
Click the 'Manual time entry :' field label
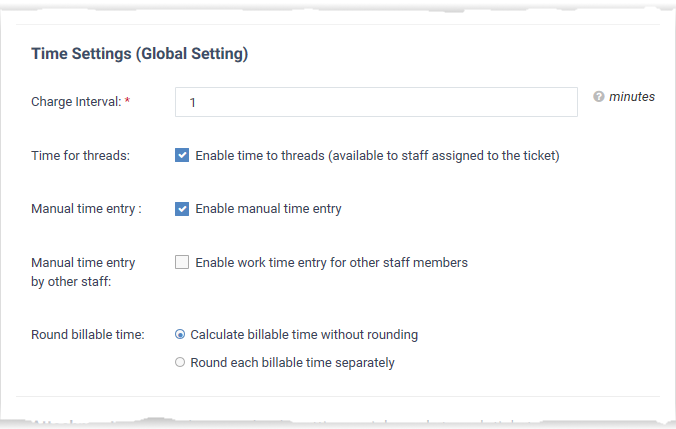(86, 209)
